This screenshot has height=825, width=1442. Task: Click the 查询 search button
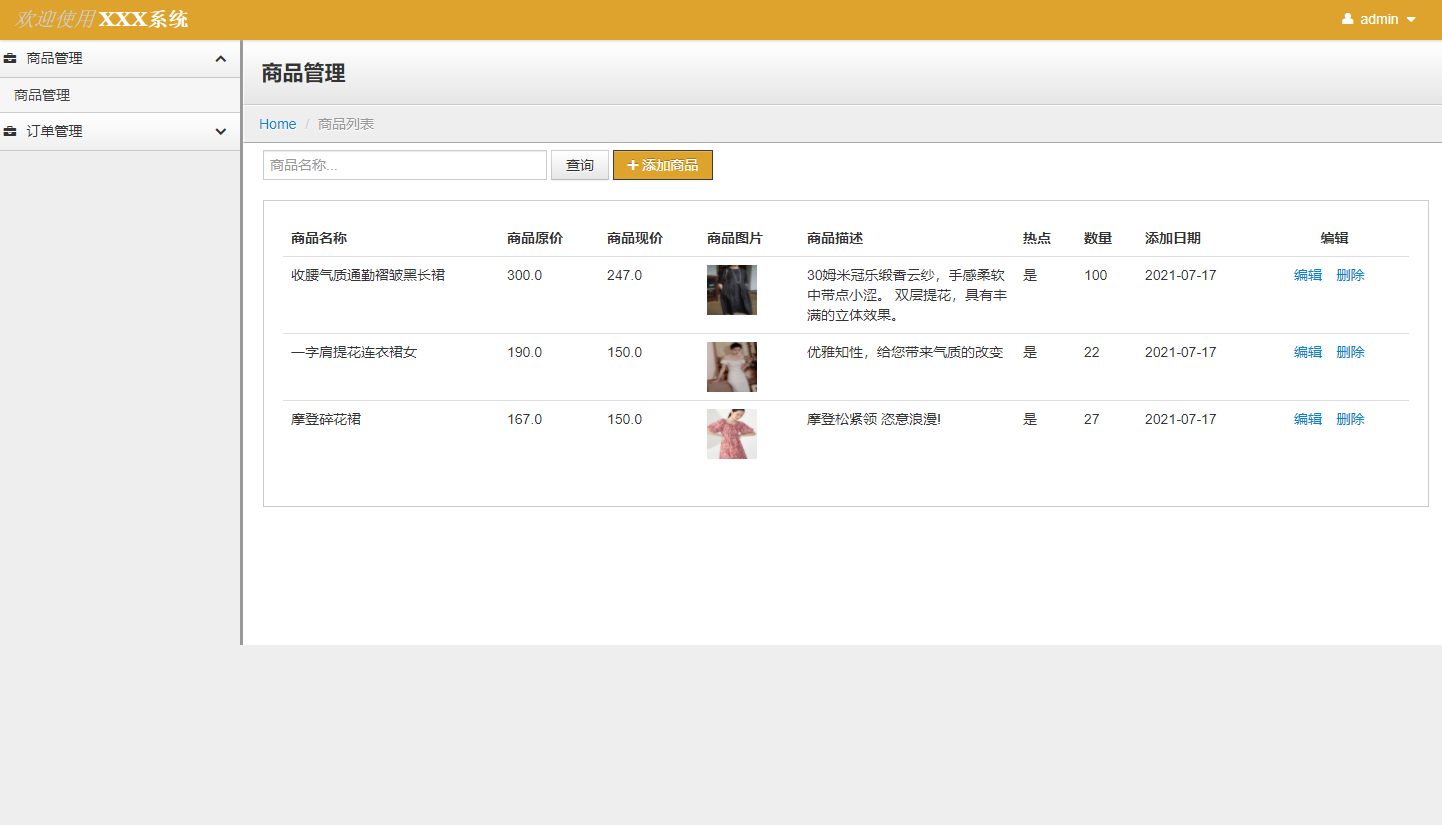(579, 165)
